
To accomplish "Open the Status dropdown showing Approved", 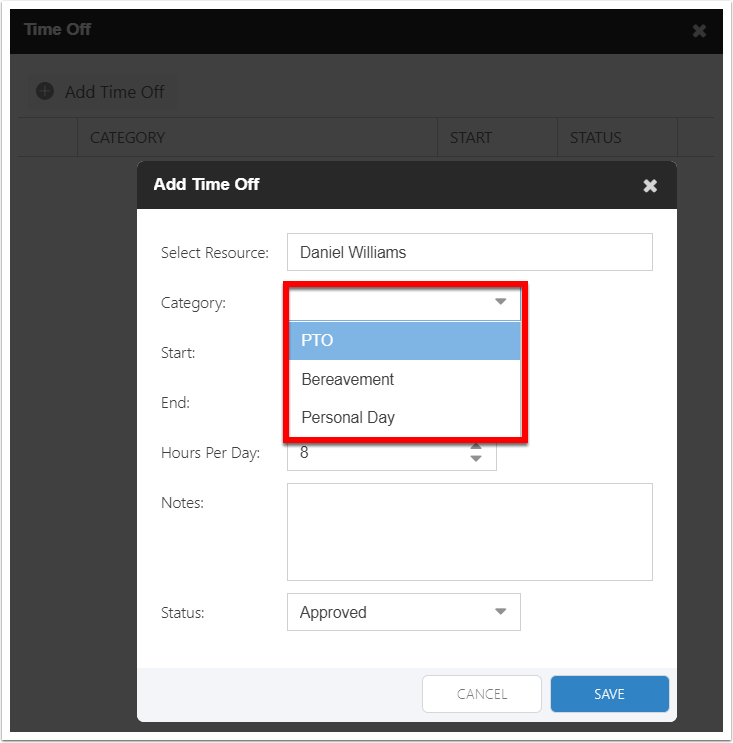I will [390, 612].
